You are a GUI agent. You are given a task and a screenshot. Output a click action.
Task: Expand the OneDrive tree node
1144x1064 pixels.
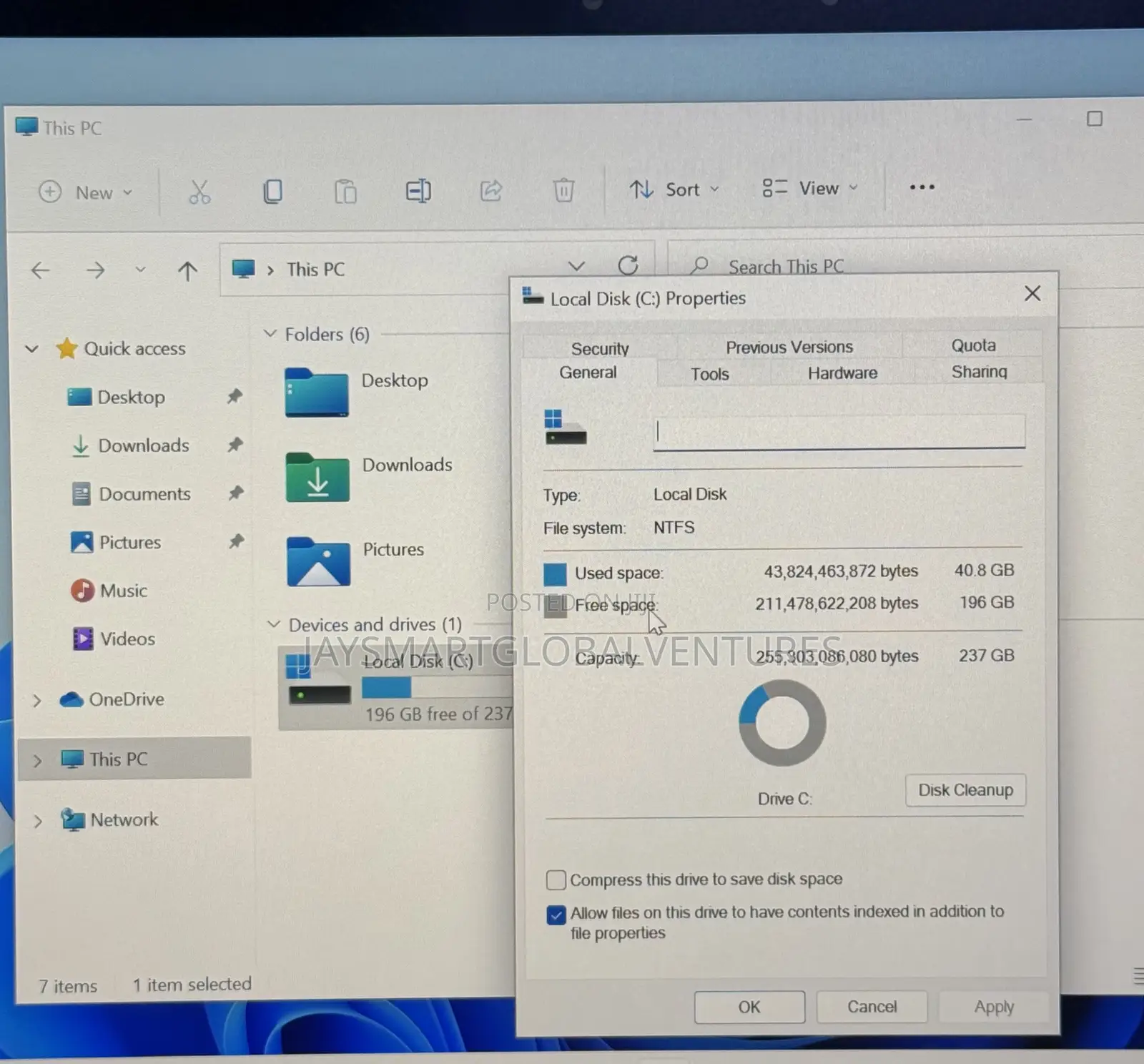click(37, 701)
